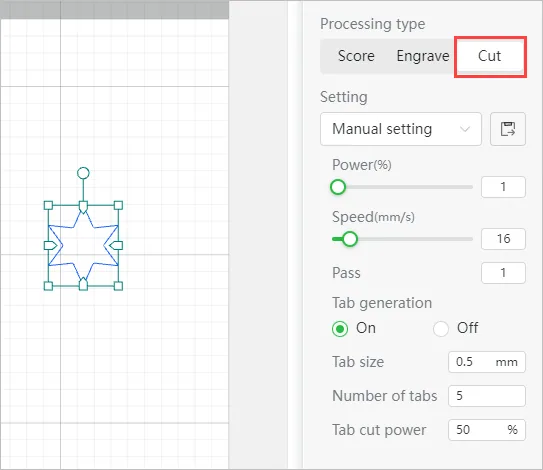Screen dimensions: 543x470
Task: Turn Tab generation Off
Action: (x=441, y=329)
